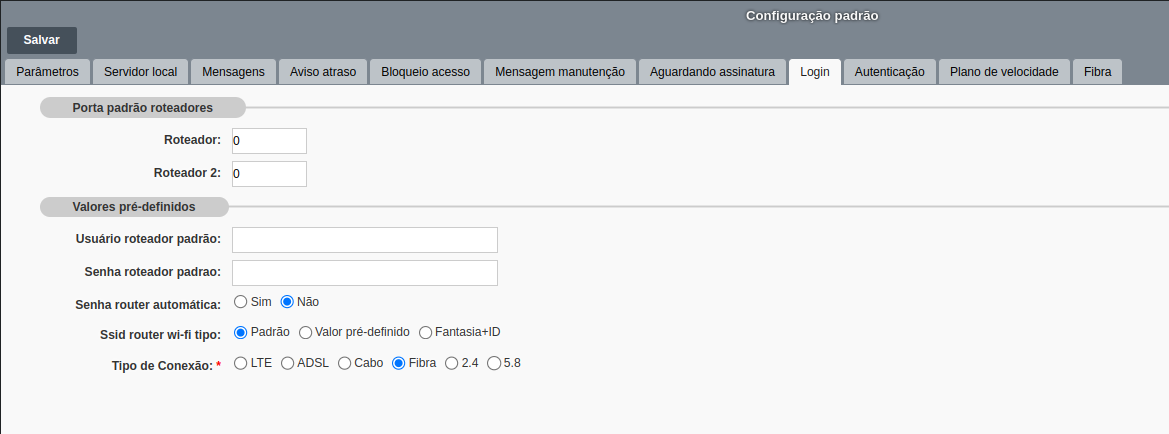Click the Roteador port input field

point(269,141)
